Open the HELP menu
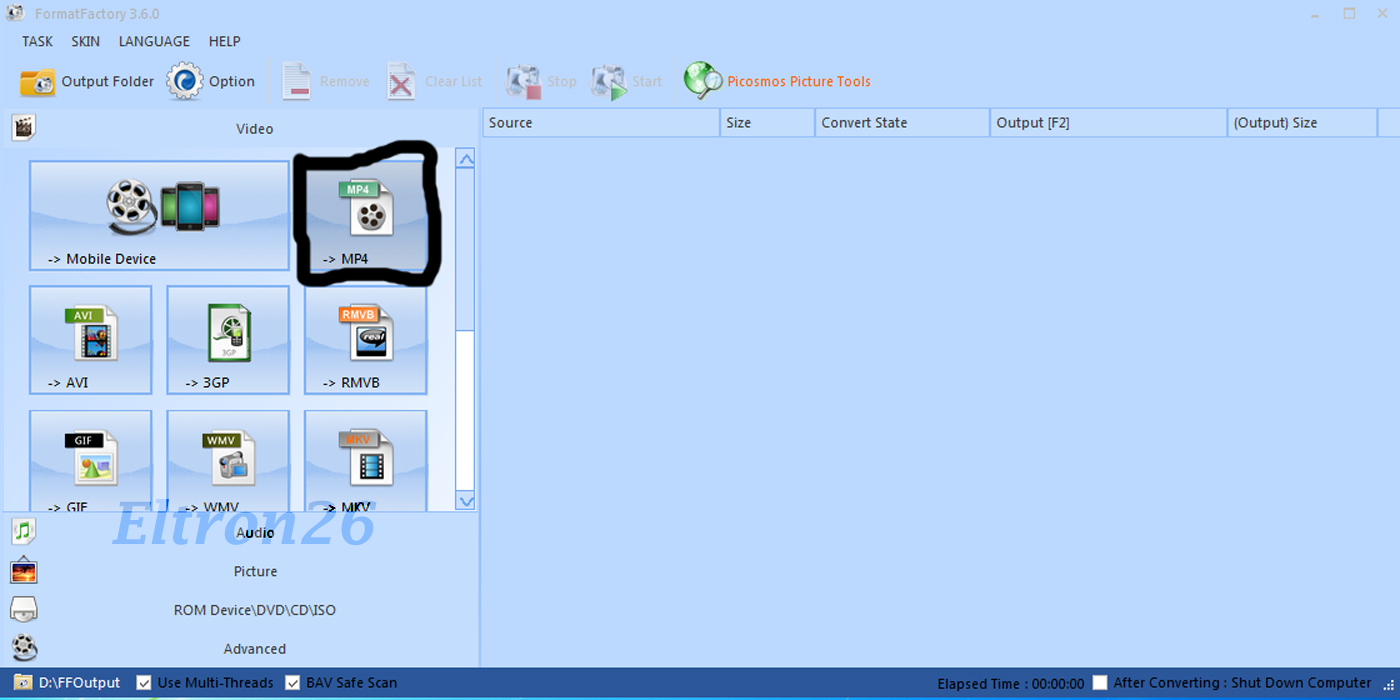 225,41
